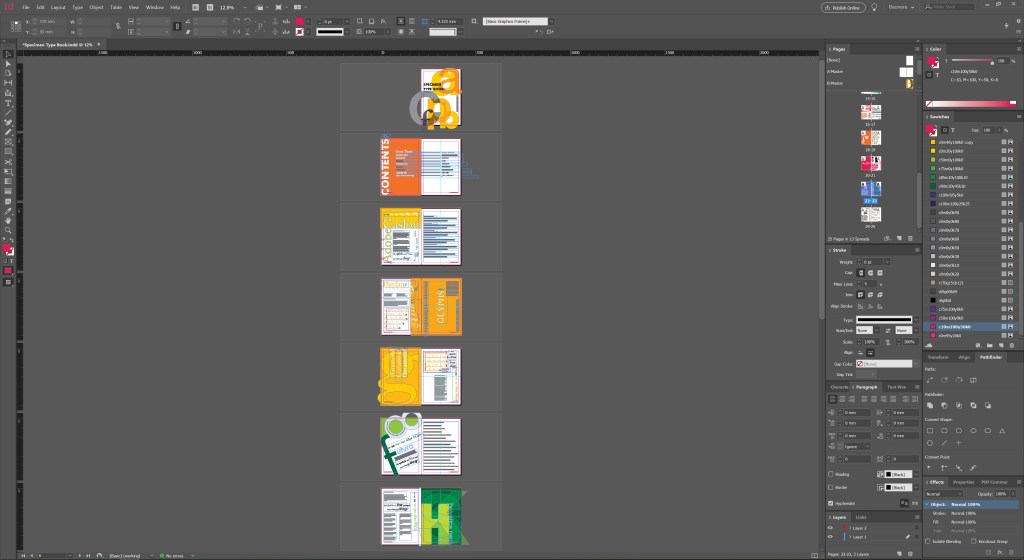Select the Line tool
This screenshot has height=560, width=1024.
8,113
